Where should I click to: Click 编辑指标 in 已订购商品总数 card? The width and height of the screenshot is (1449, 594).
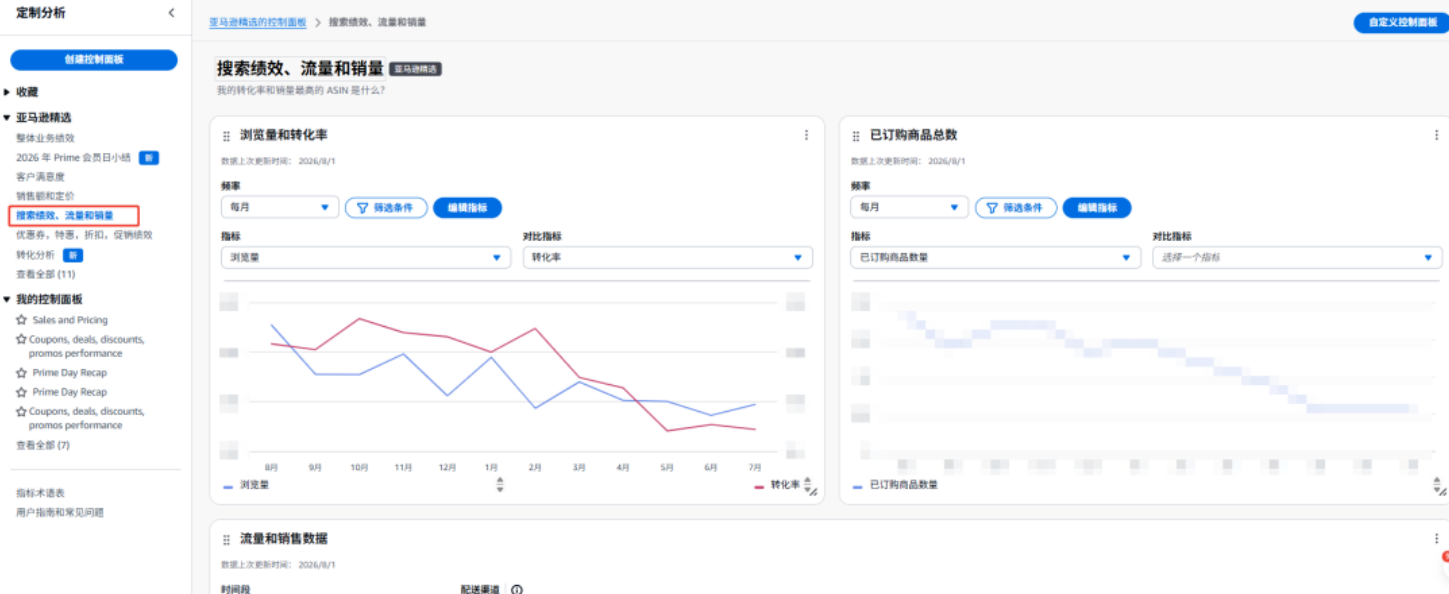click(x=1097, y=208)
